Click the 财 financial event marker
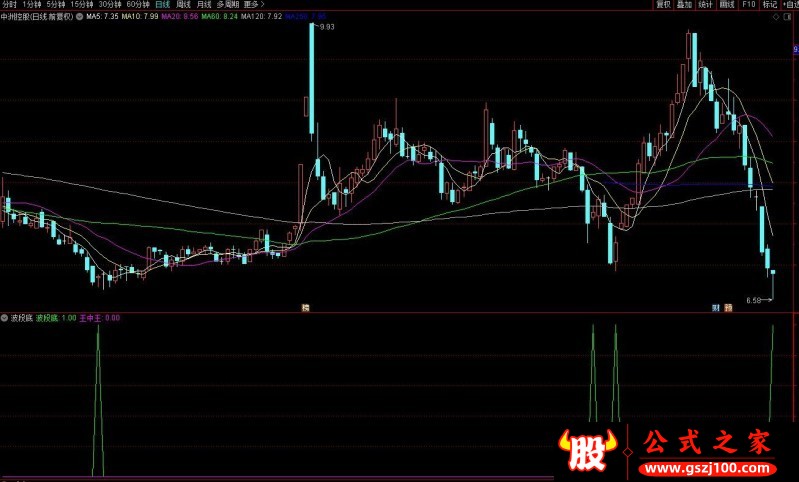Viewport: 799px width, 482px height. tap(715, 308)
